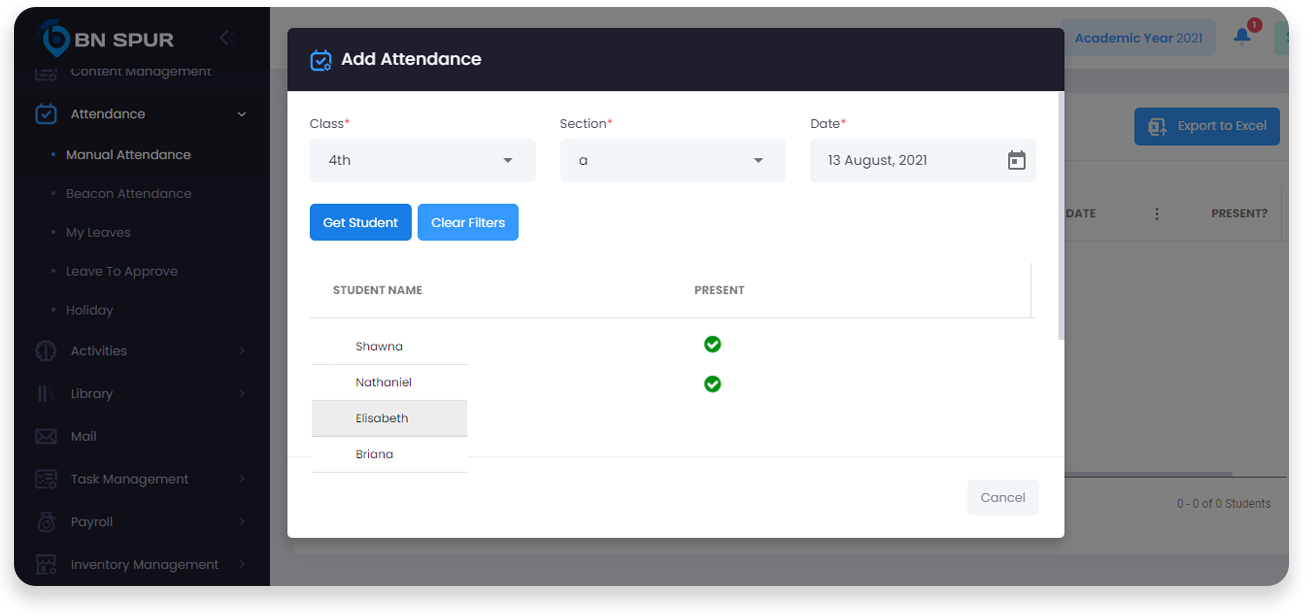
Task: Open the Section dropdown showing a
Action: coord(672,160)
